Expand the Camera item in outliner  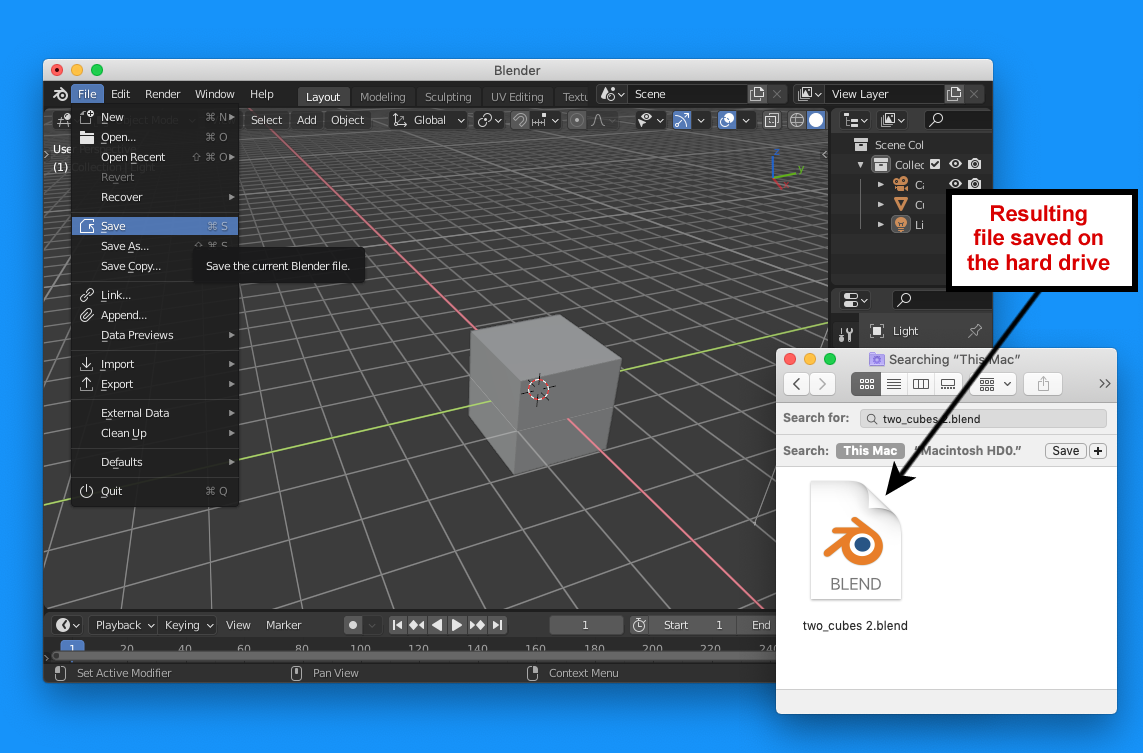(x=881, y=184)
